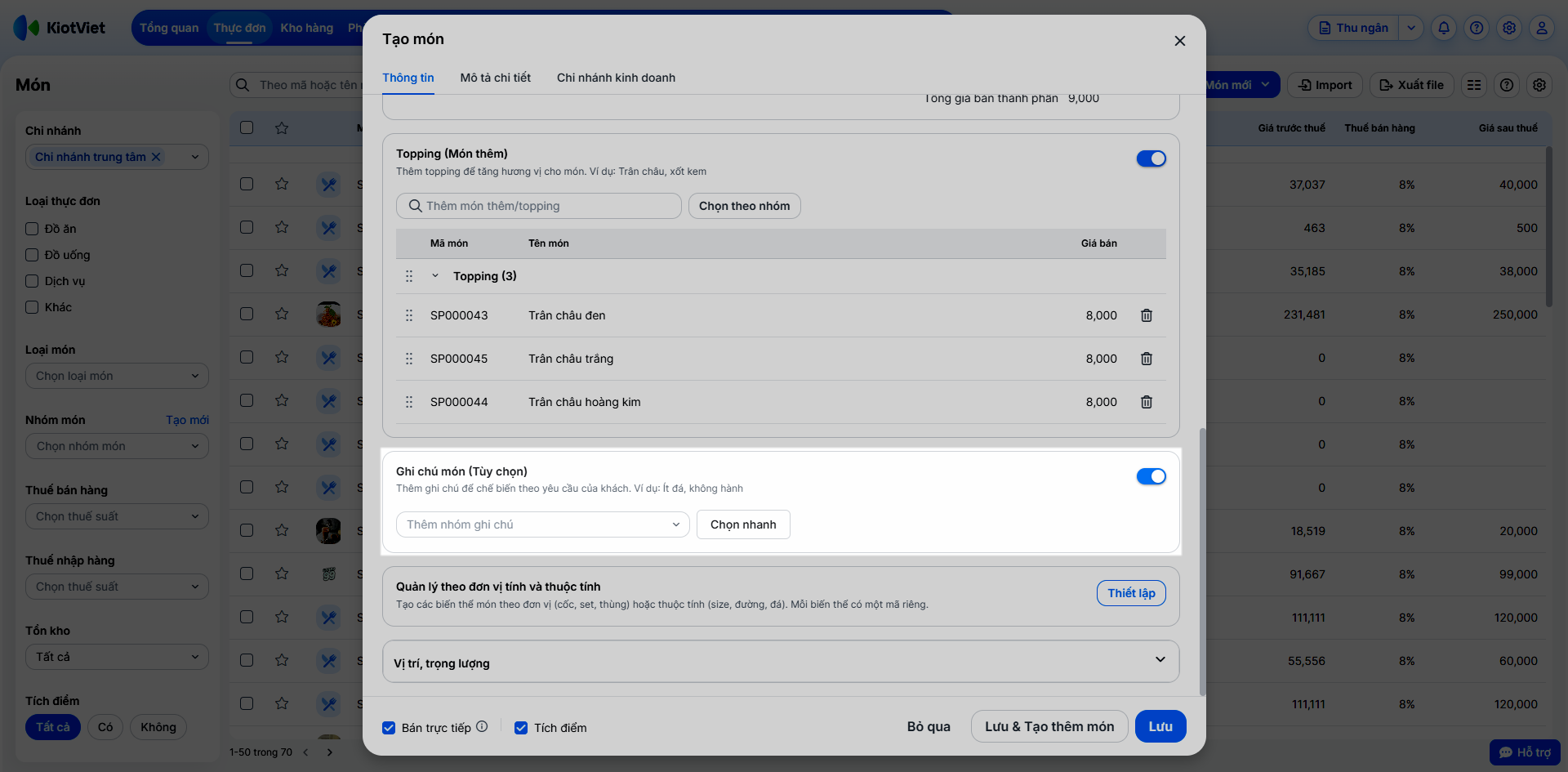Uncheck the Tích điểm checkbox
The width and height of the screenshot is (1568, 772).
pyautogui.click(x=521, y=728)
